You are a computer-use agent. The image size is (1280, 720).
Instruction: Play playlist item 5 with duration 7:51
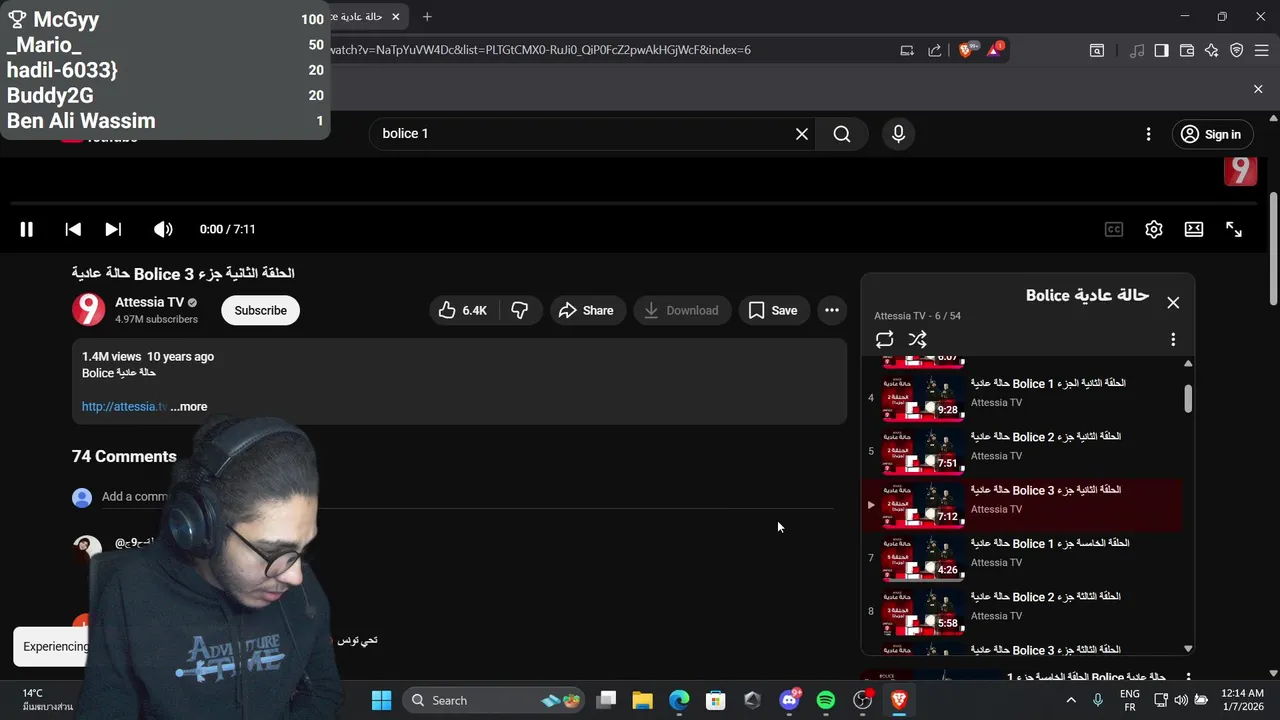point(1022,451)
